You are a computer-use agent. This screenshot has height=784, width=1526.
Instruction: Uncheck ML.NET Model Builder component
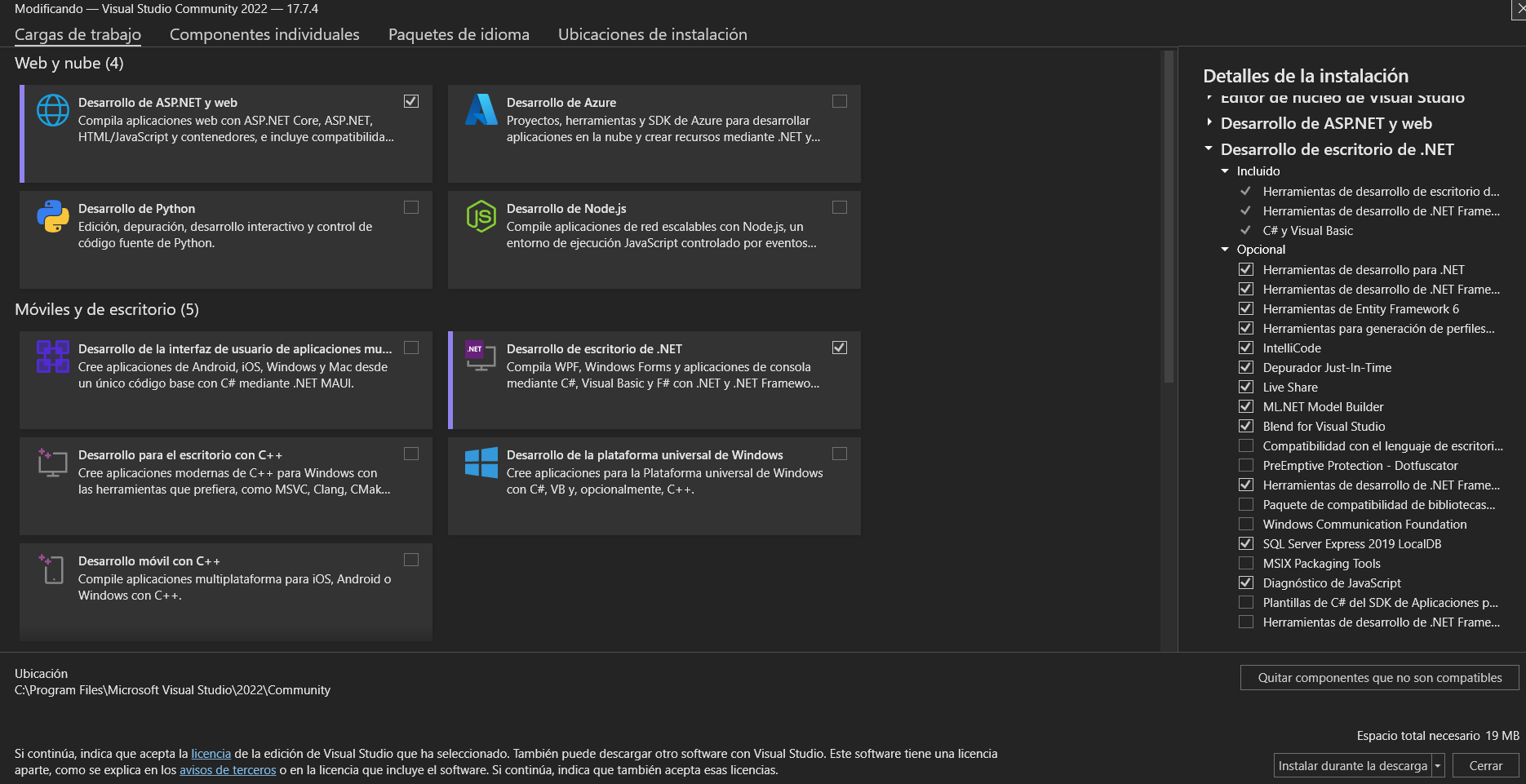pos(1246,406)
